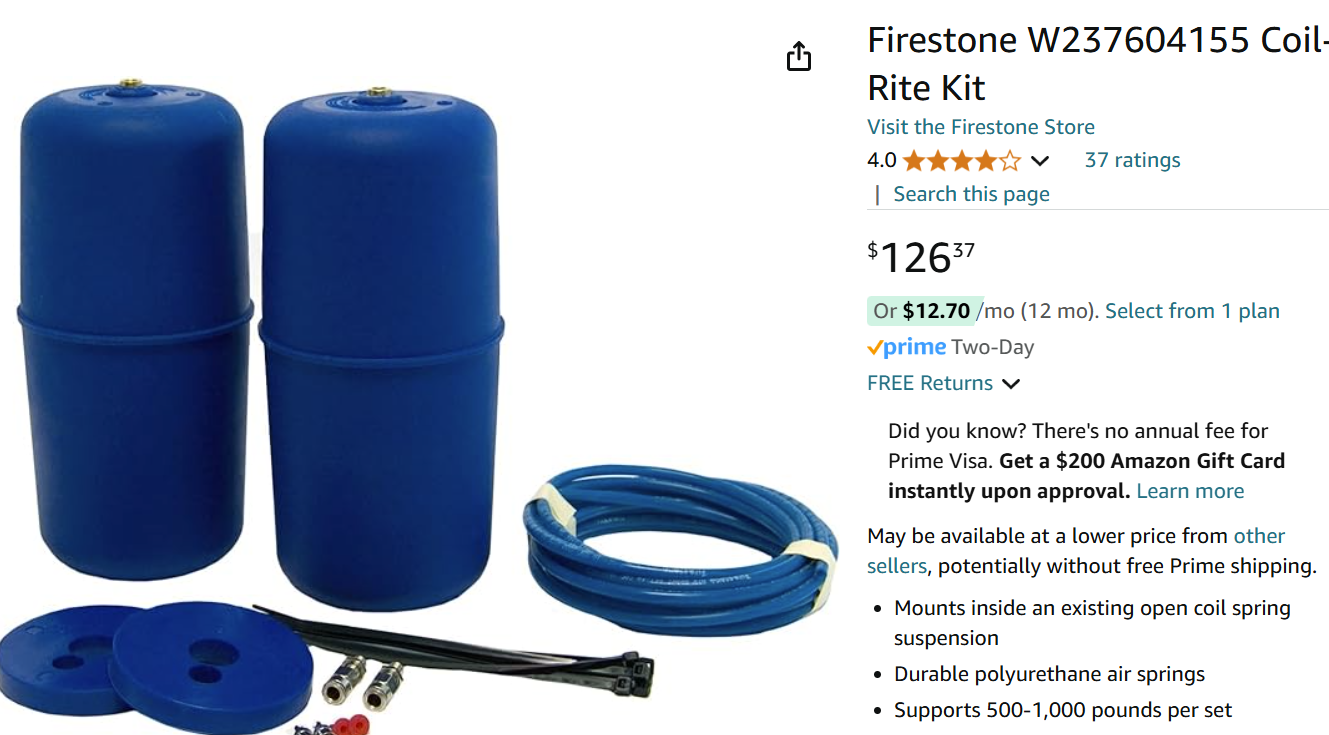1329x735 pixels.
Task: Click the FREE Returns text
Action: click(930, 383)
